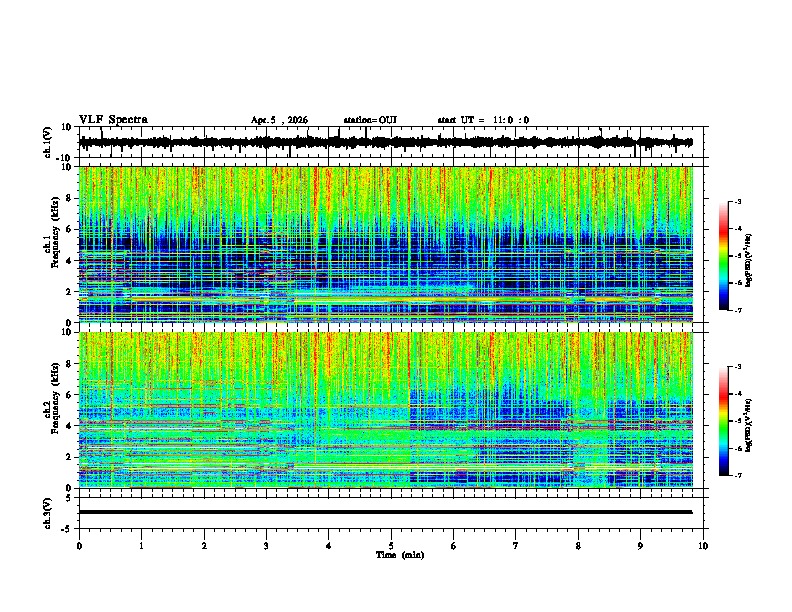
Task: Click the "0" tick on the time axis
Action: (x=79, y=546)
